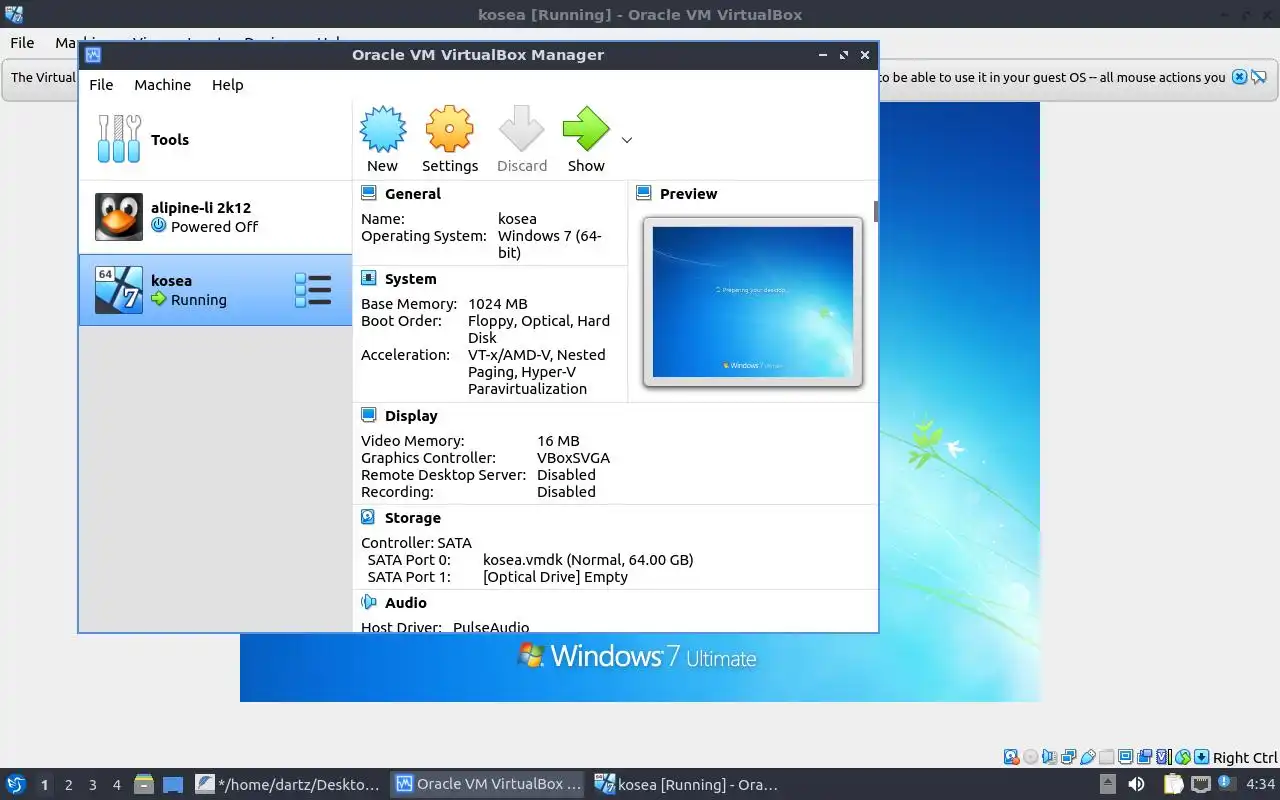The width and height of the screenshot is (1280, 800).
Task: Click the kosea.vmdk SATA Port 0 entry
Action: (588, 560)
